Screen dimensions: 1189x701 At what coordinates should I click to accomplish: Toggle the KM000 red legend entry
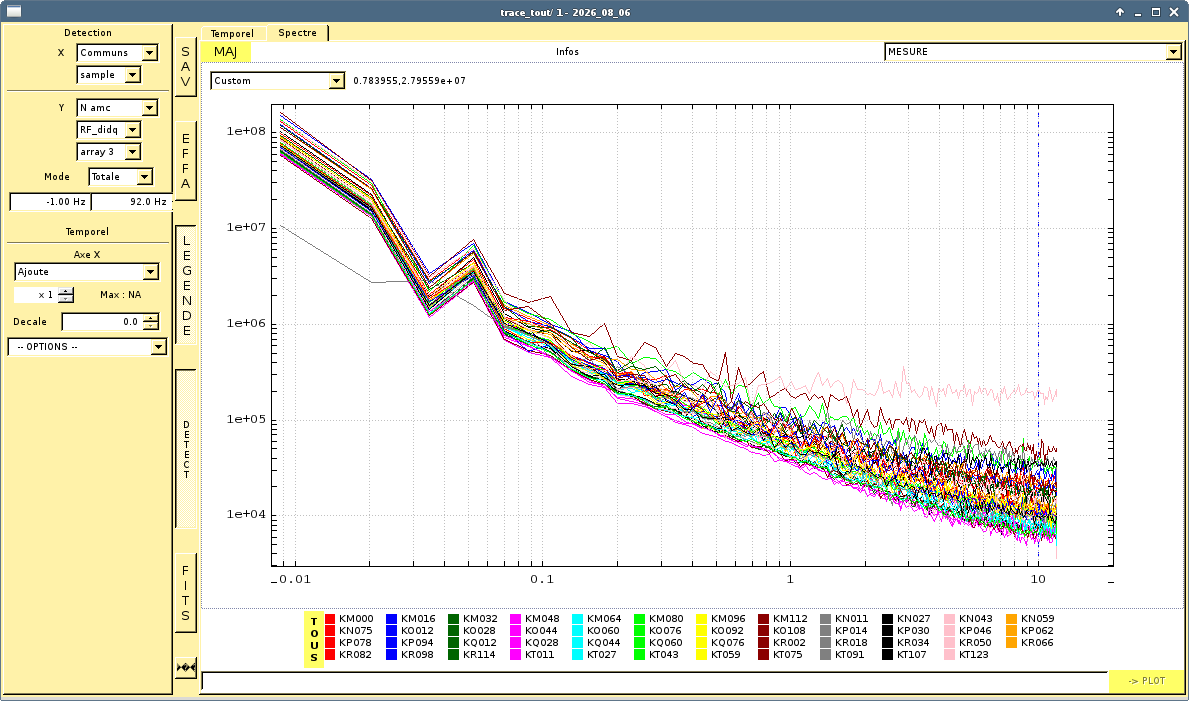pyautogui.click(x=350, y=618)
